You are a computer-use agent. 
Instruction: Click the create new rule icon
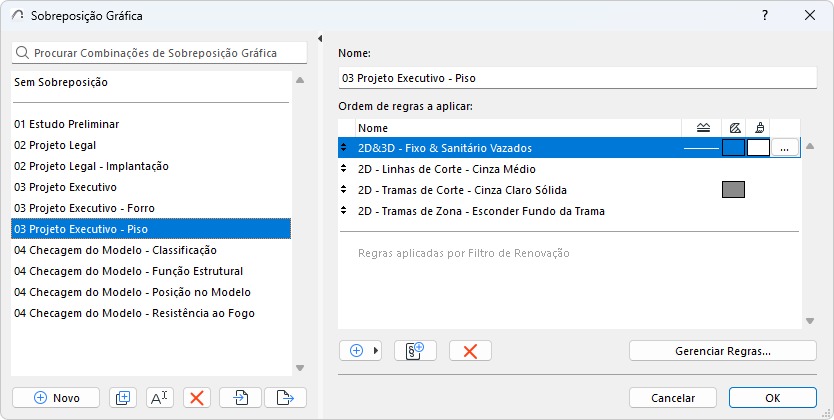[415, 350]
